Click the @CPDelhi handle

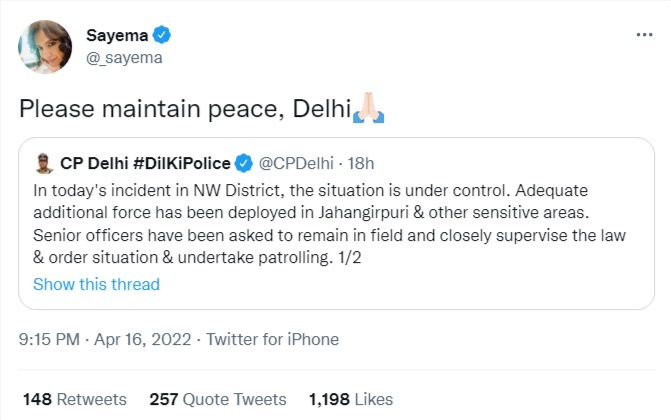(297, 162)
